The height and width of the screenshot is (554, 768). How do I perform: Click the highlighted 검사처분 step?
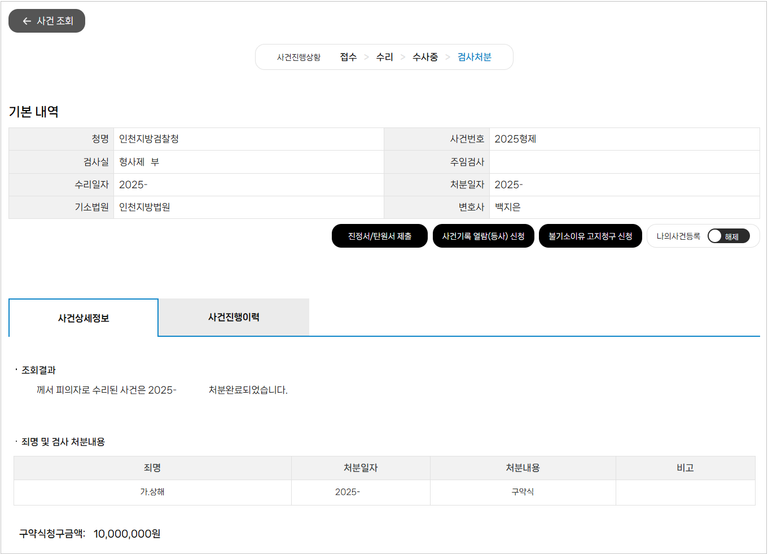coord(474,58)
